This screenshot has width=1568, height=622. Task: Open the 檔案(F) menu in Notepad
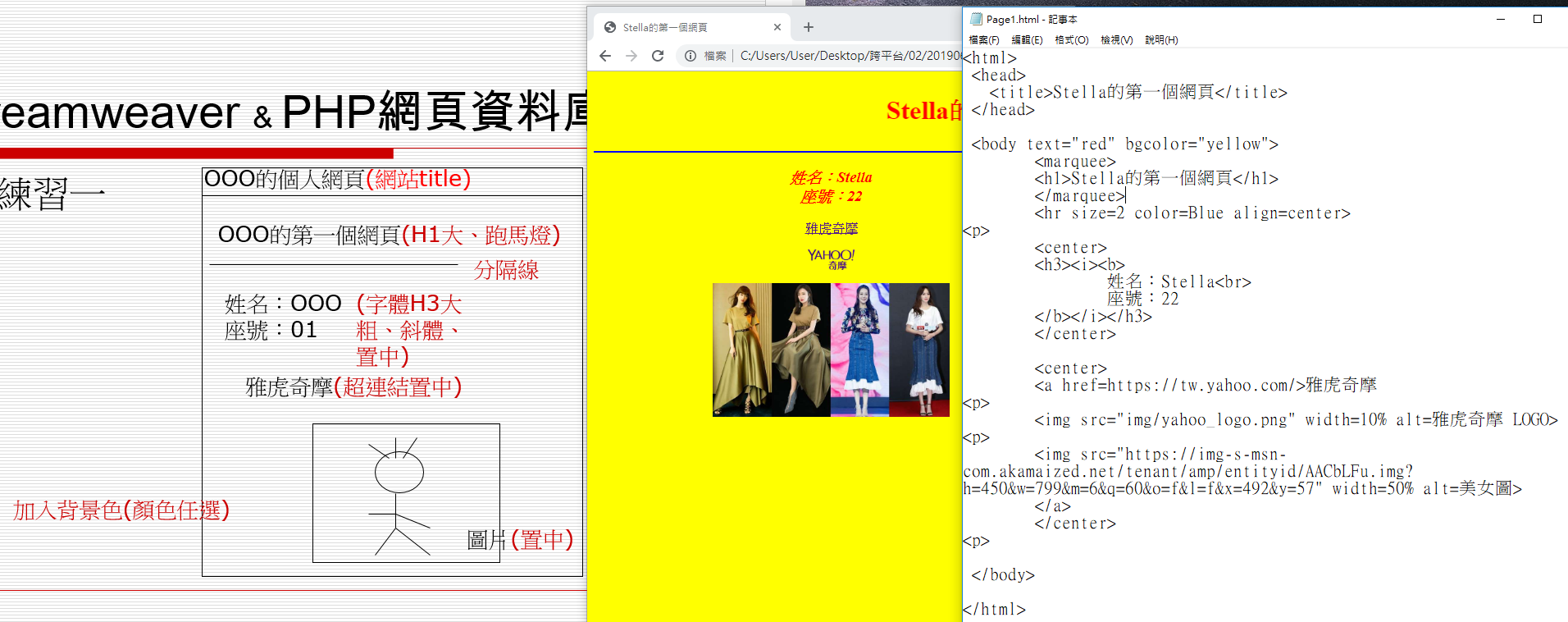click(984, 39)
